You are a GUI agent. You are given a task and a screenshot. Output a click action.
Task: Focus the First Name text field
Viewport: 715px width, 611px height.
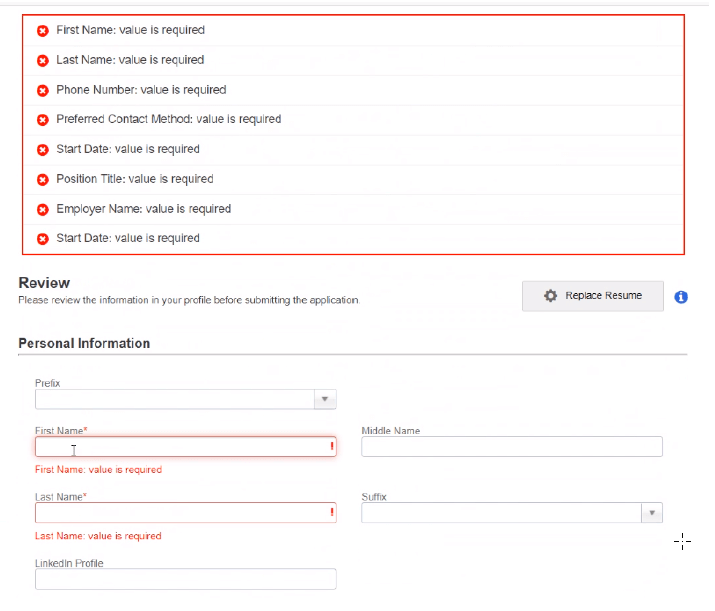click(180, 447)
